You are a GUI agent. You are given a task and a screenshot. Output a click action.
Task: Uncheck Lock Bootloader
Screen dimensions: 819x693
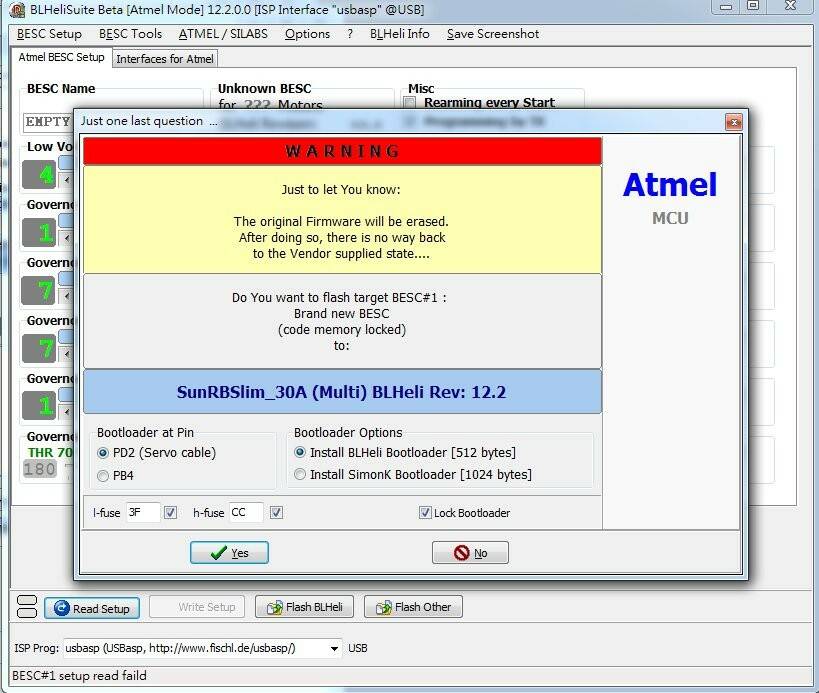tap(425, 512)
